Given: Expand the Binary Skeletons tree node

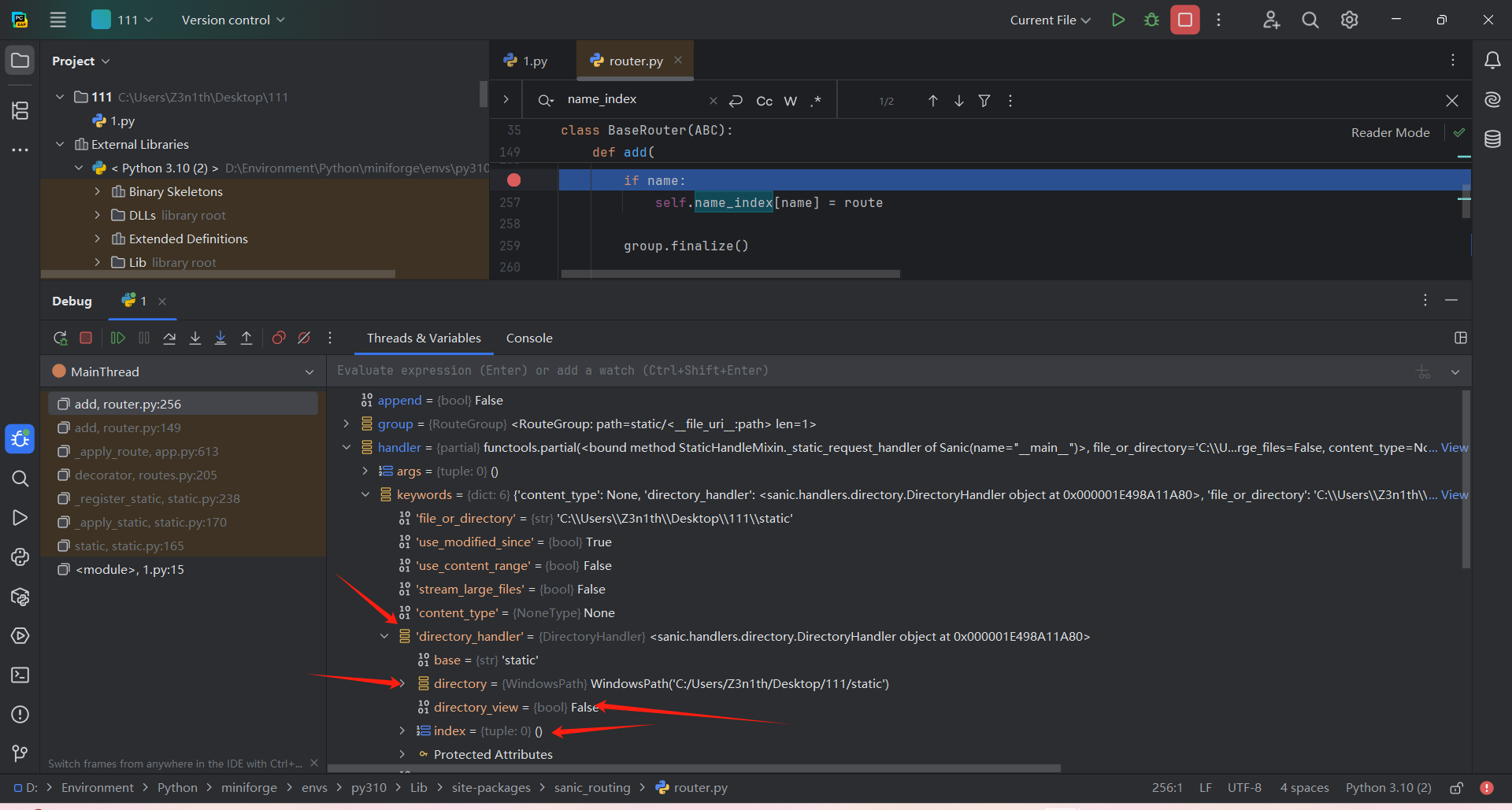Looking at the screenshot, I should coord(98,191).
